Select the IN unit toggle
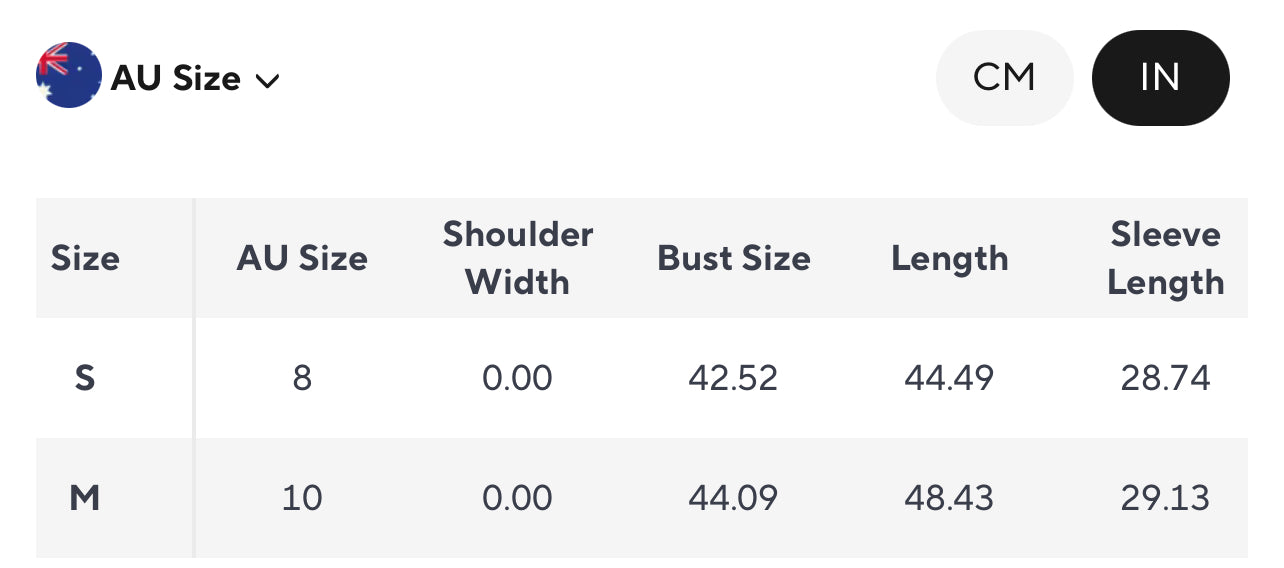The width and height of the screenshot is (1284, 568). pos(1160,78)
